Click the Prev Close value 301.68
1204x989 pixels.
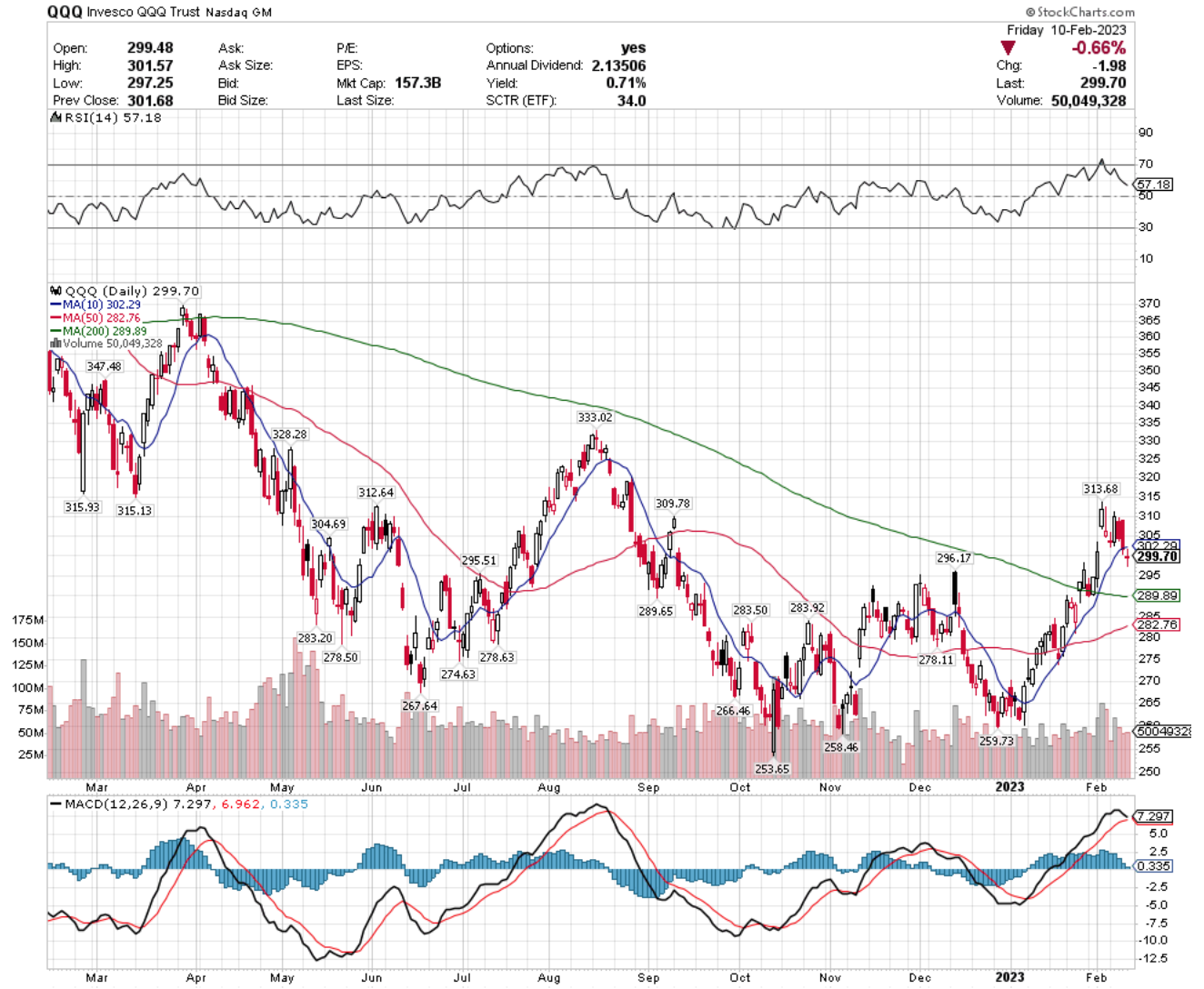pyautogui.click(x=150, y=100)
